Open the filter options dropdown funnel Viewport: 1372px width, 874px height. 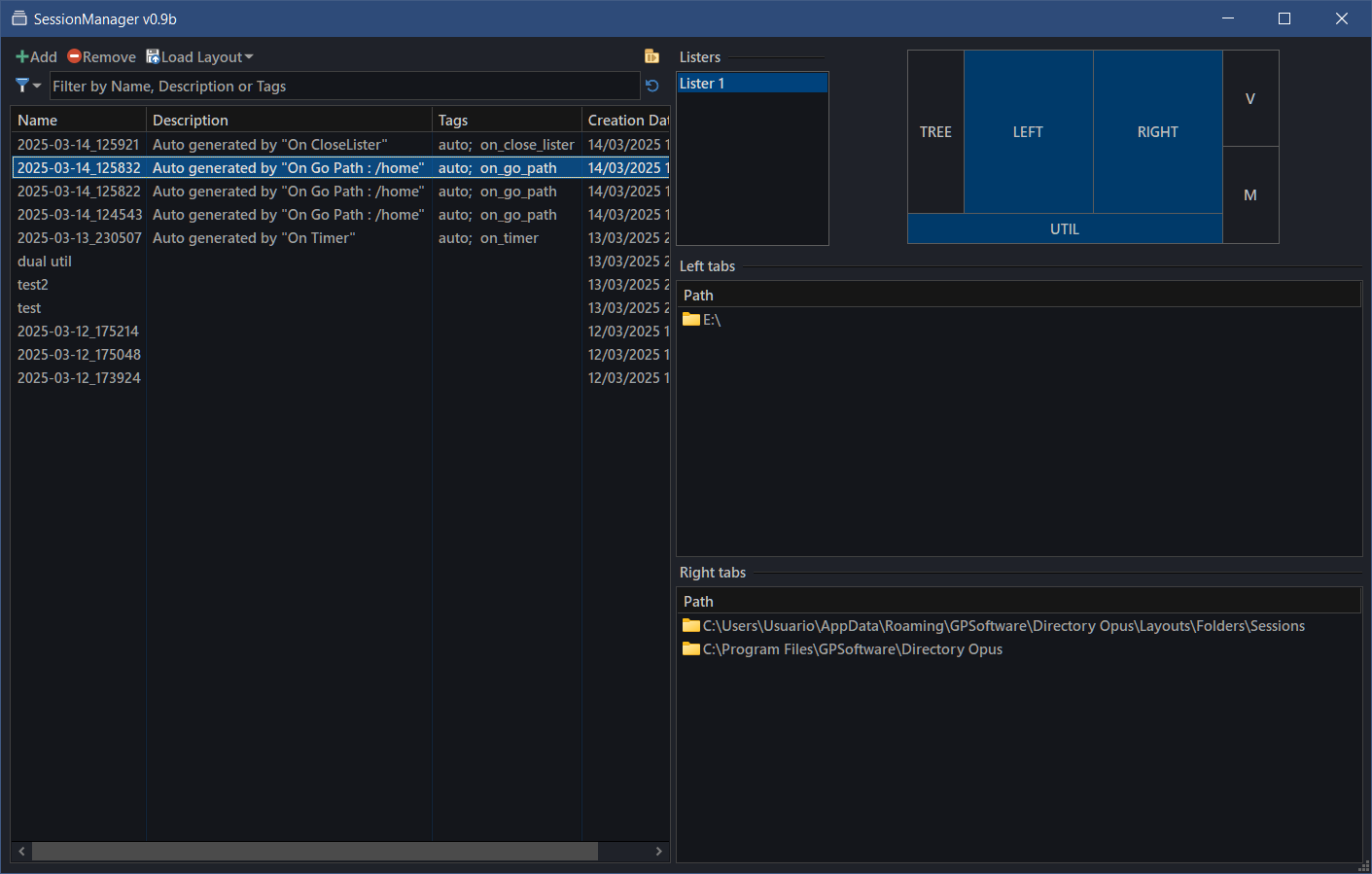[28, 86]
